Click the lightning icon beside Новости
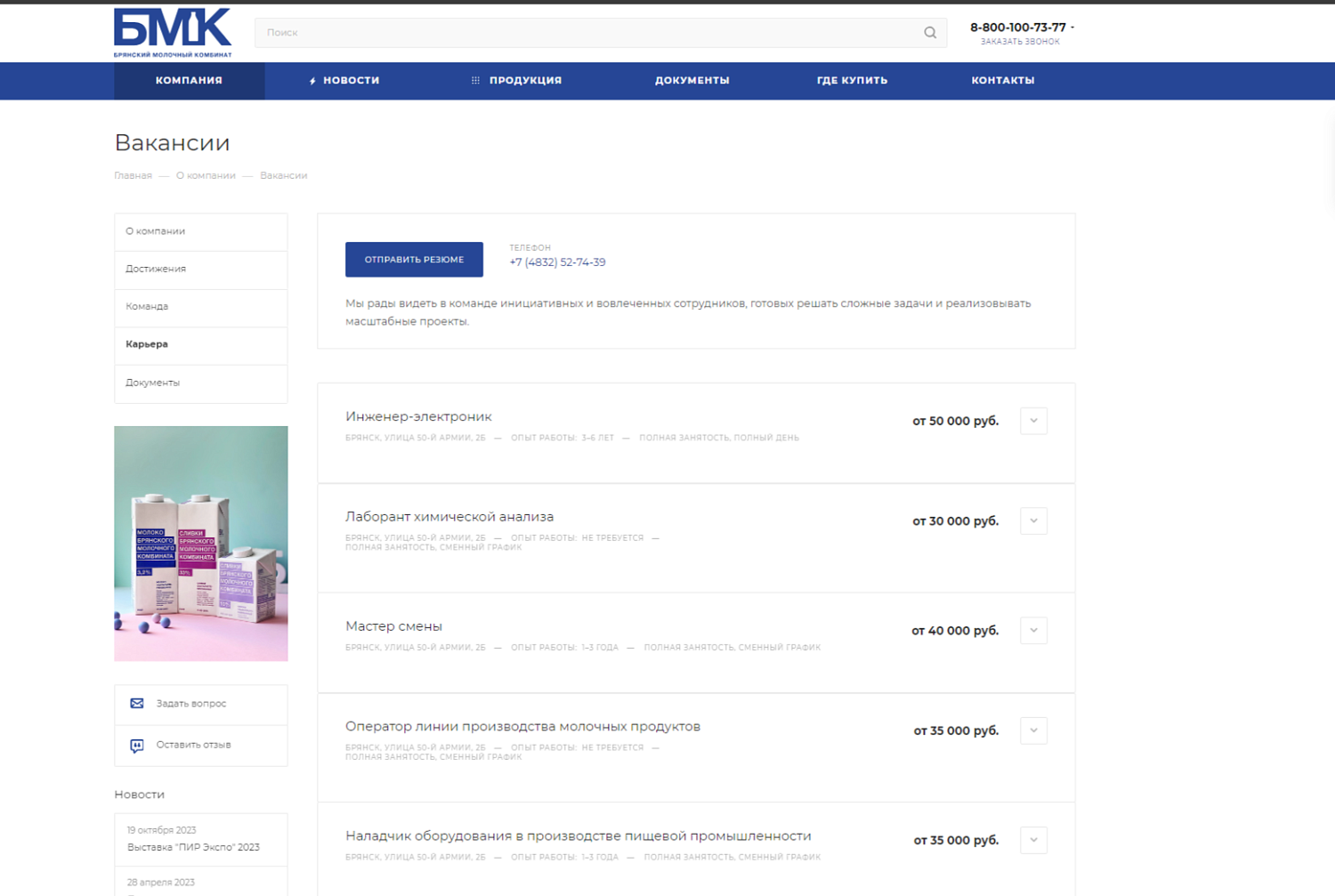 click(x=312, y=81)
